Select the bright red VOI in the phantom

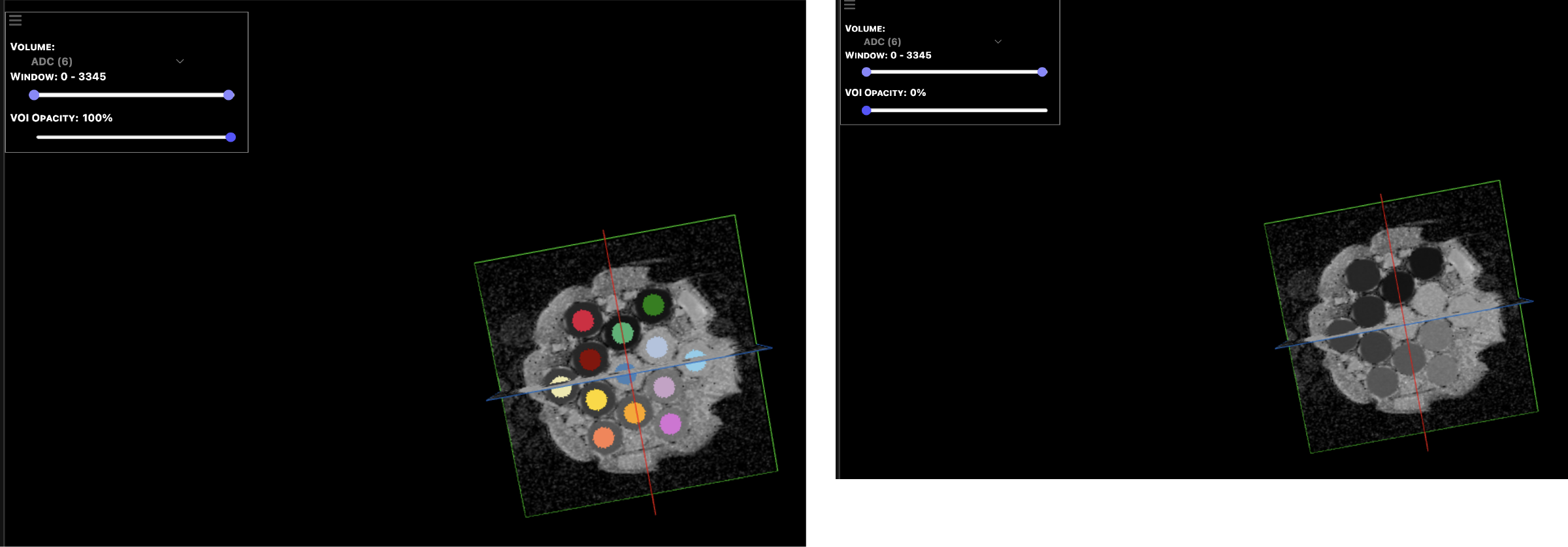pos(583,320)
